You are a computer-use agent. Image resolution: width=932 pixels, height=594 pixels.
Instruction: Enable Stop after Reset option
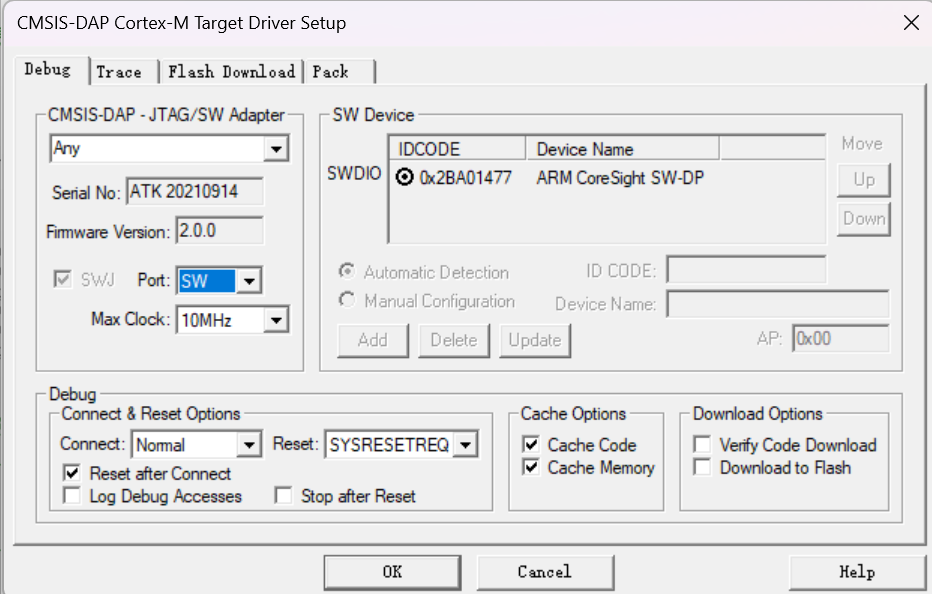tap(284, 496)
